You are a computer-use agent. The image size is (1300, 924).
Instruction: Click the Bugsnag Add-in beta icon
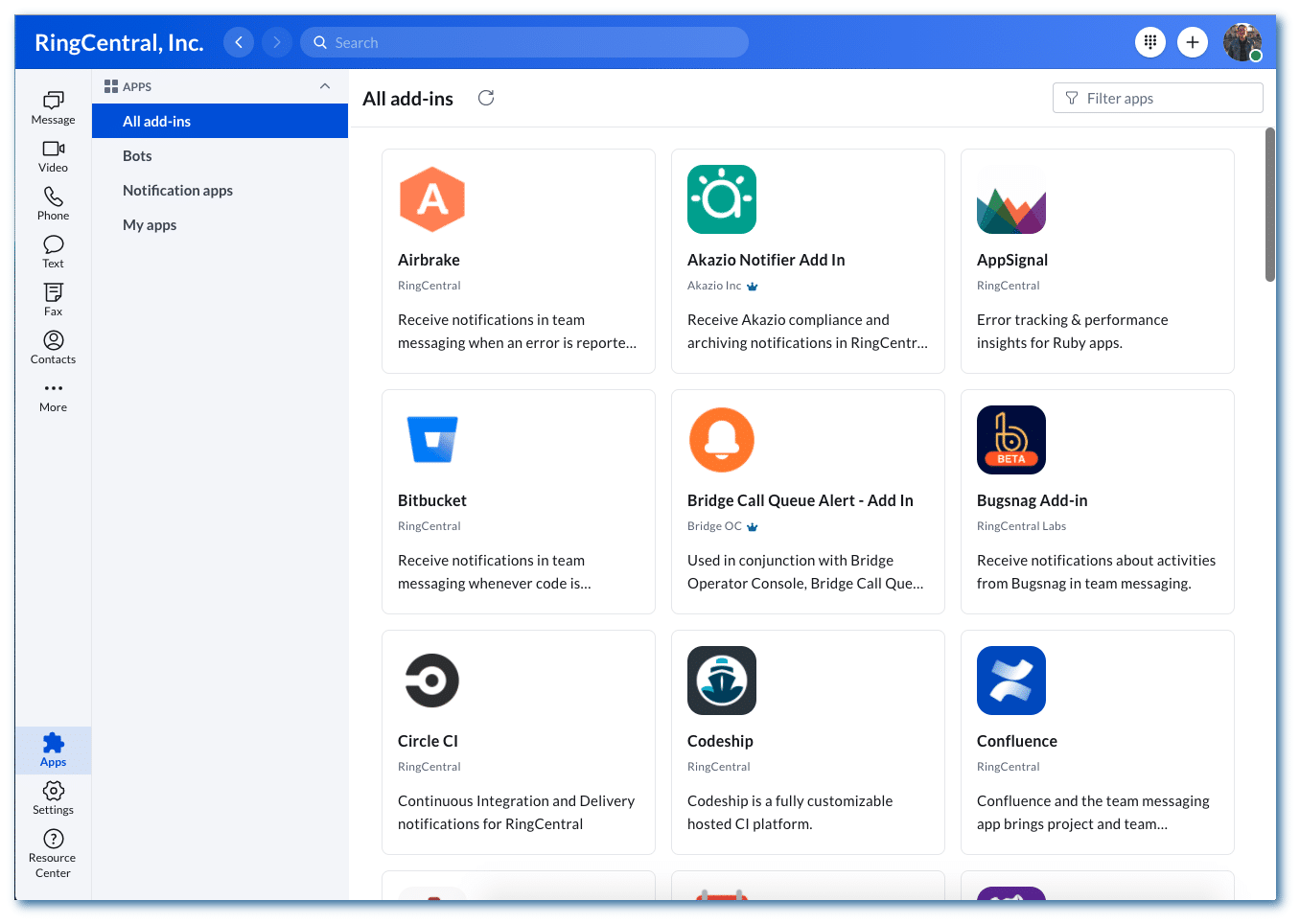click(1011, 440)
